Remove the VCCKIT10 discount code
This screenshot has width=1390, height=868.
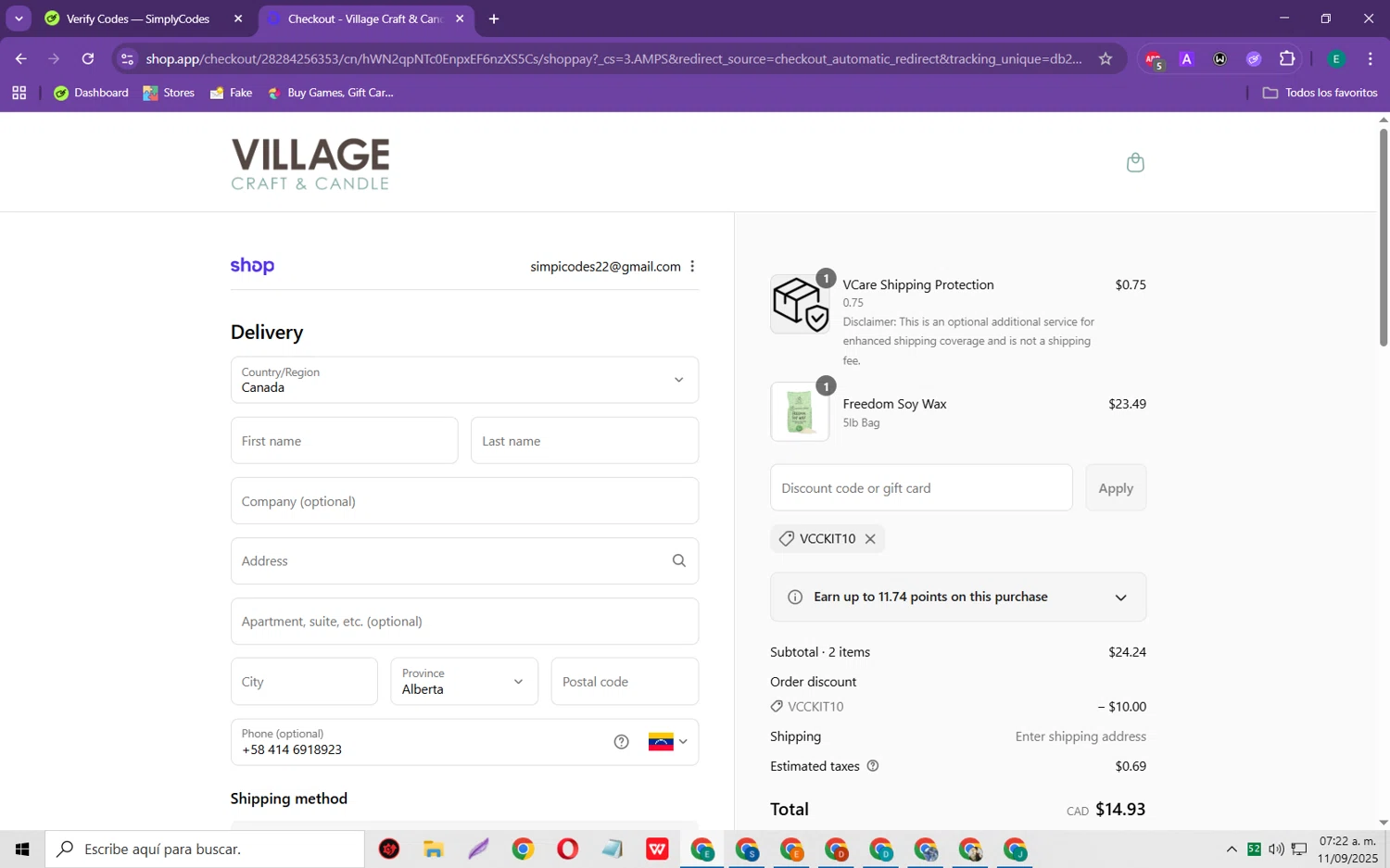[870, 539]
